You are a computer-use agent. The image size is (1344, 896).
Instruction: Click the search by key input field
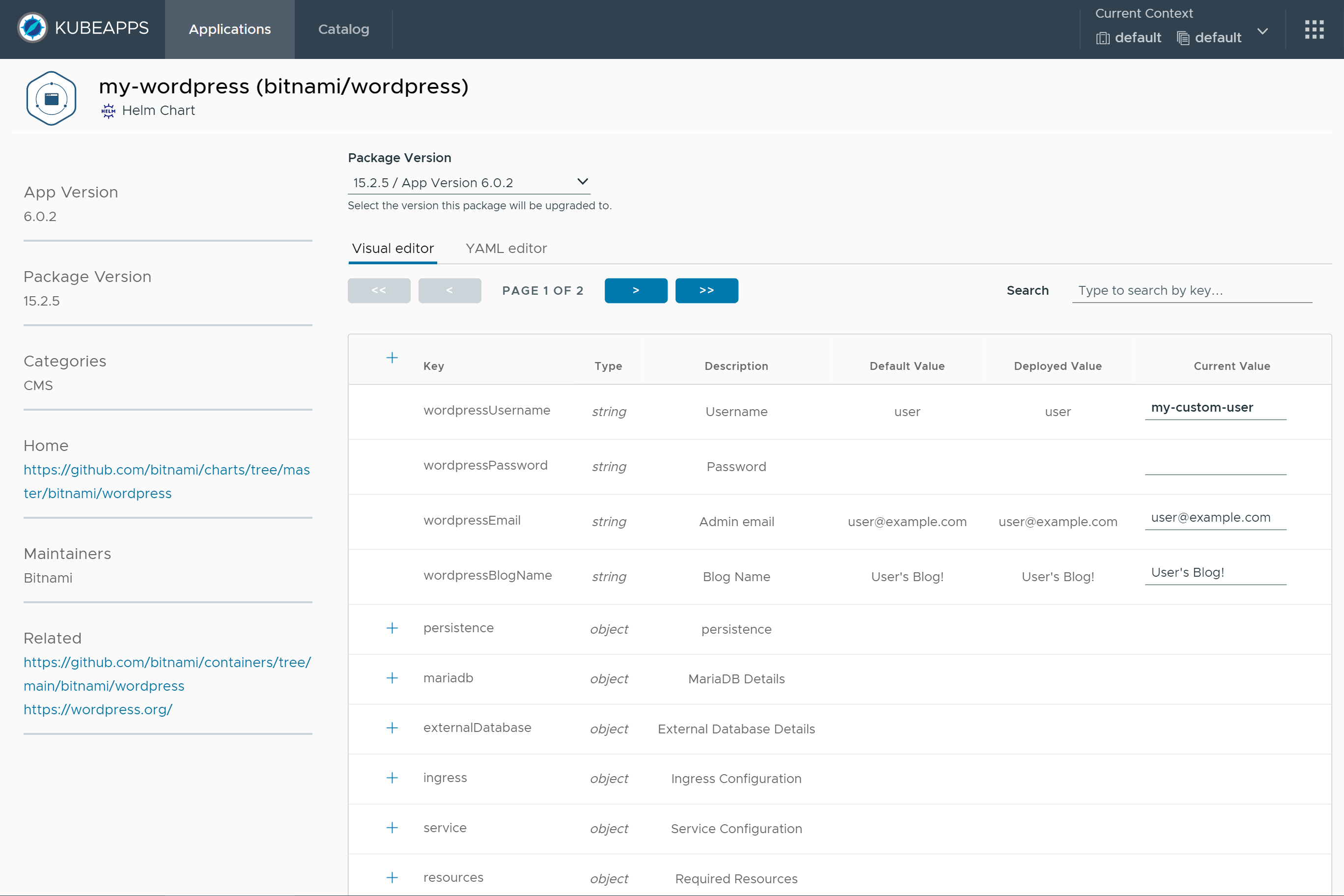[1192, 290]
